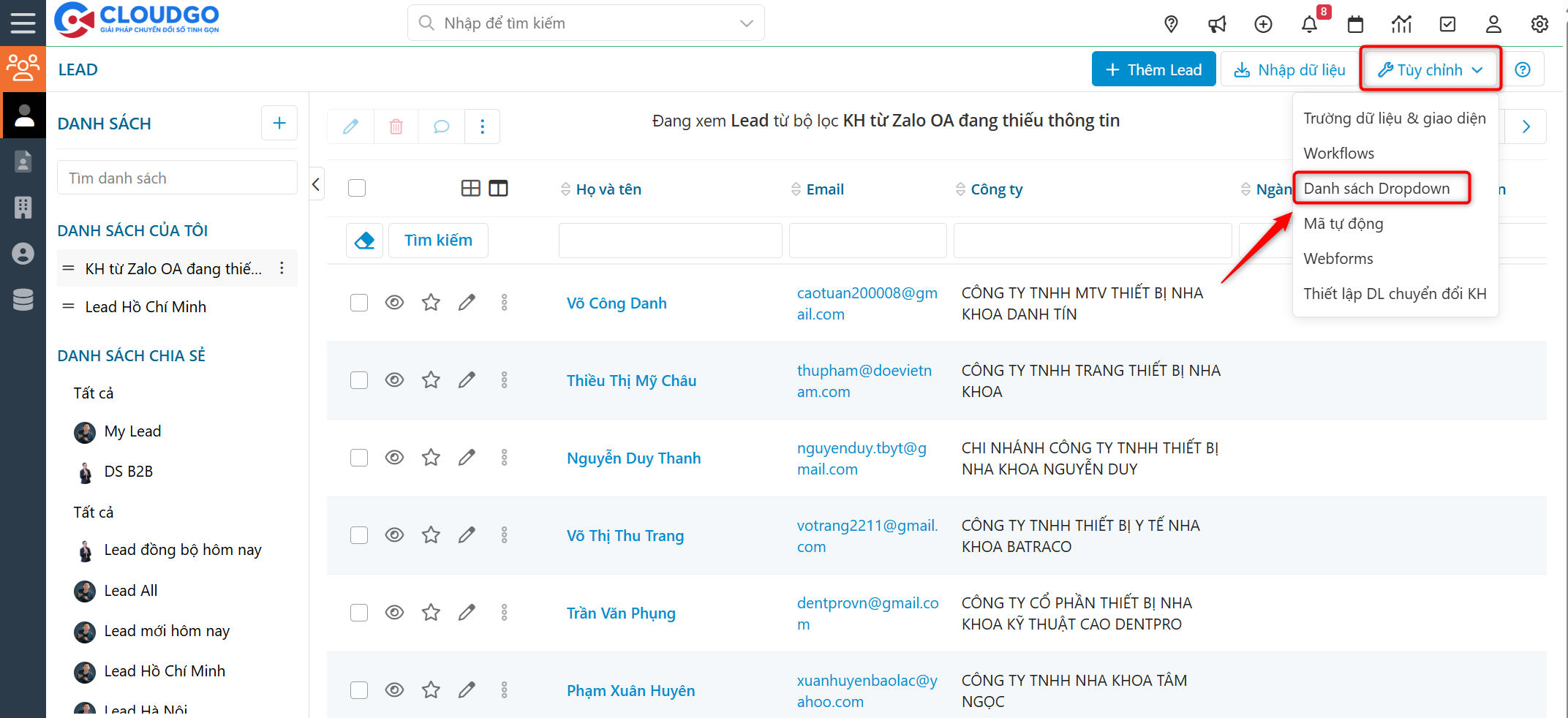This screenshot has width=1568, height=718.
Task: Edit Thiều Thị Mỹ Châu with pencil icon
Action: (467, 380)
